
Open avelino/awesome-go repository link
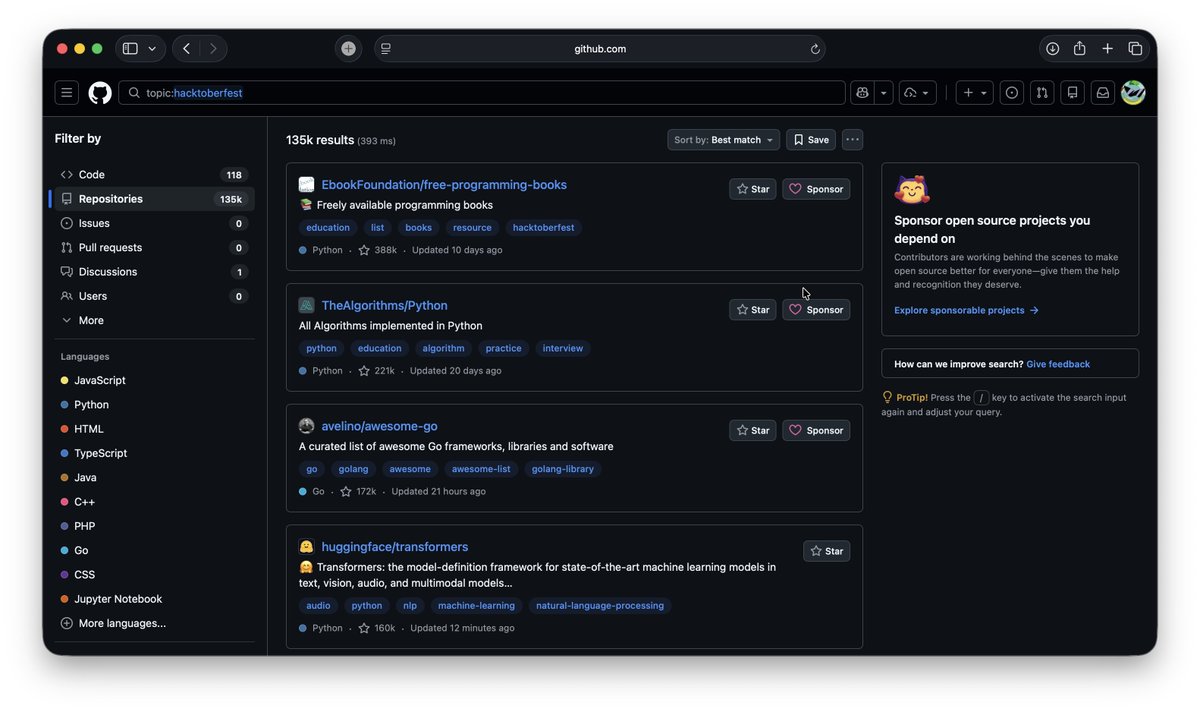pos(379,426)
